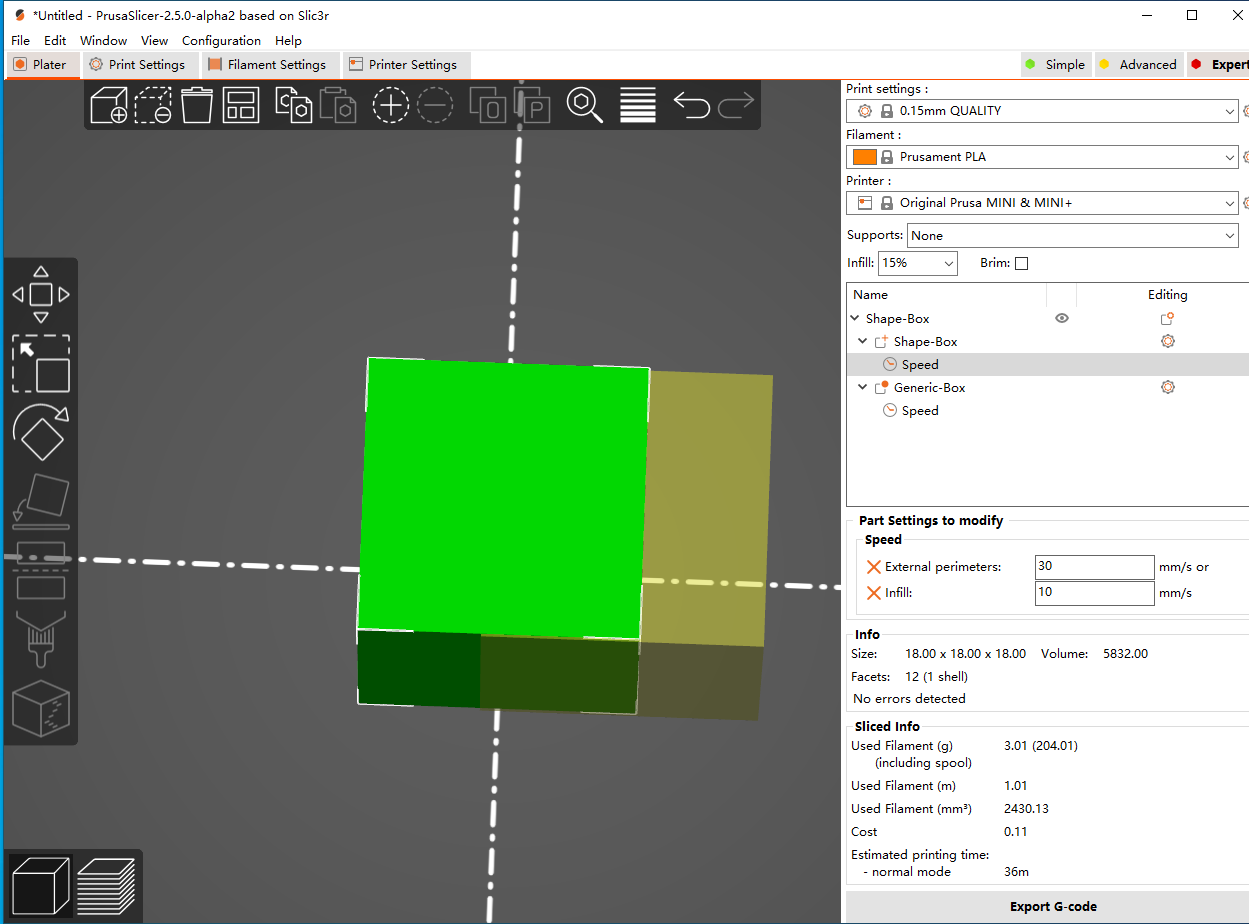Open the Filament Prusament PLA dropdown
Image resolution: width=1249 pixels, height=924 pixels.
[1042, 157]
